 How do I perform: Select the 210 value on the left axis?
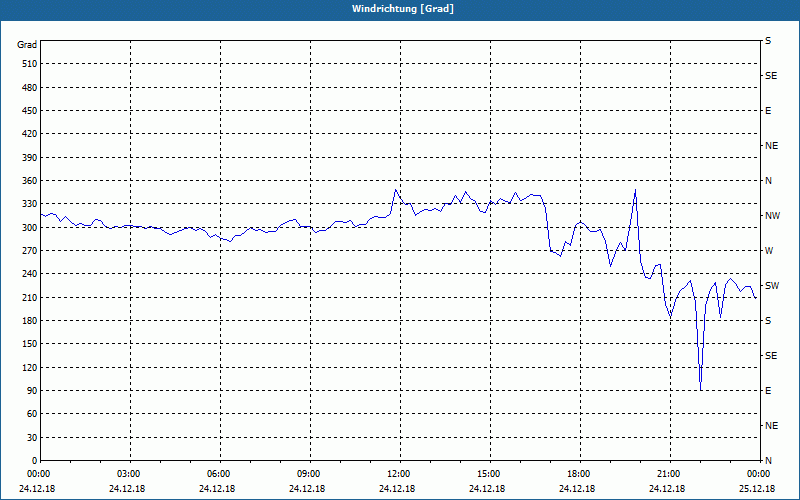click(30, 297)
